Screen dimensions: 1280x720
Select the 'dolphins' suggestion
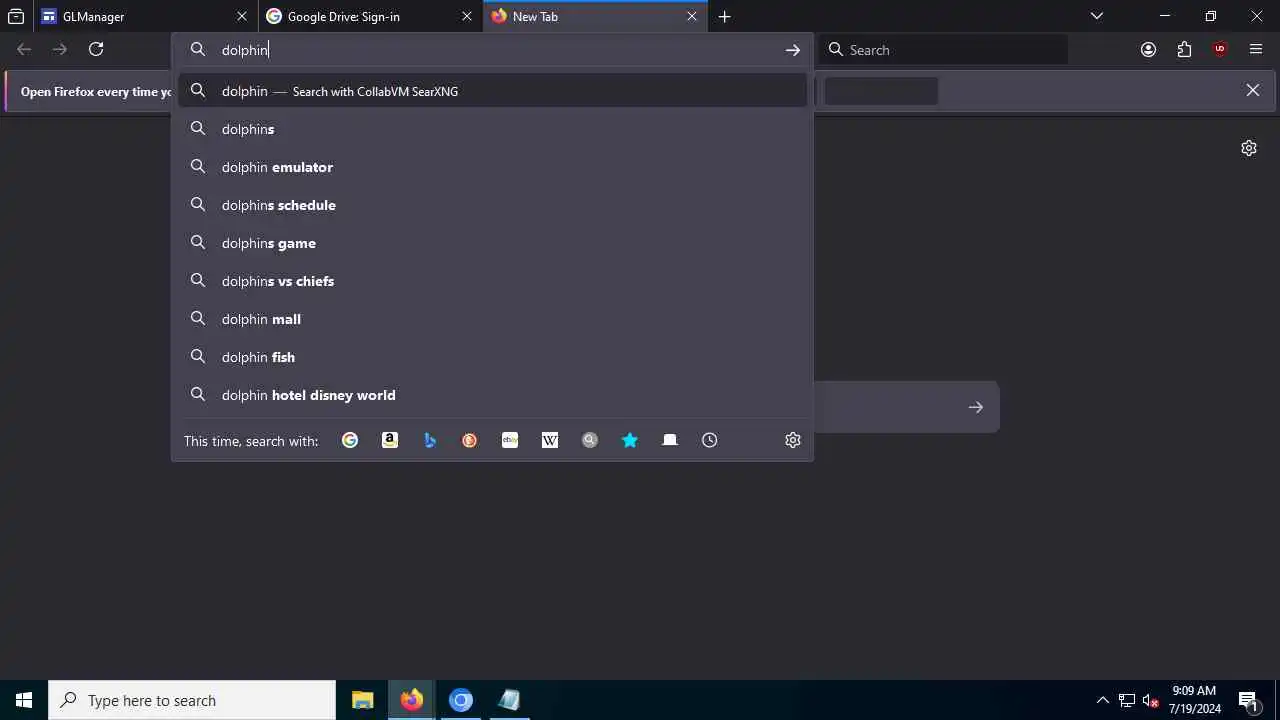(493, 129)
